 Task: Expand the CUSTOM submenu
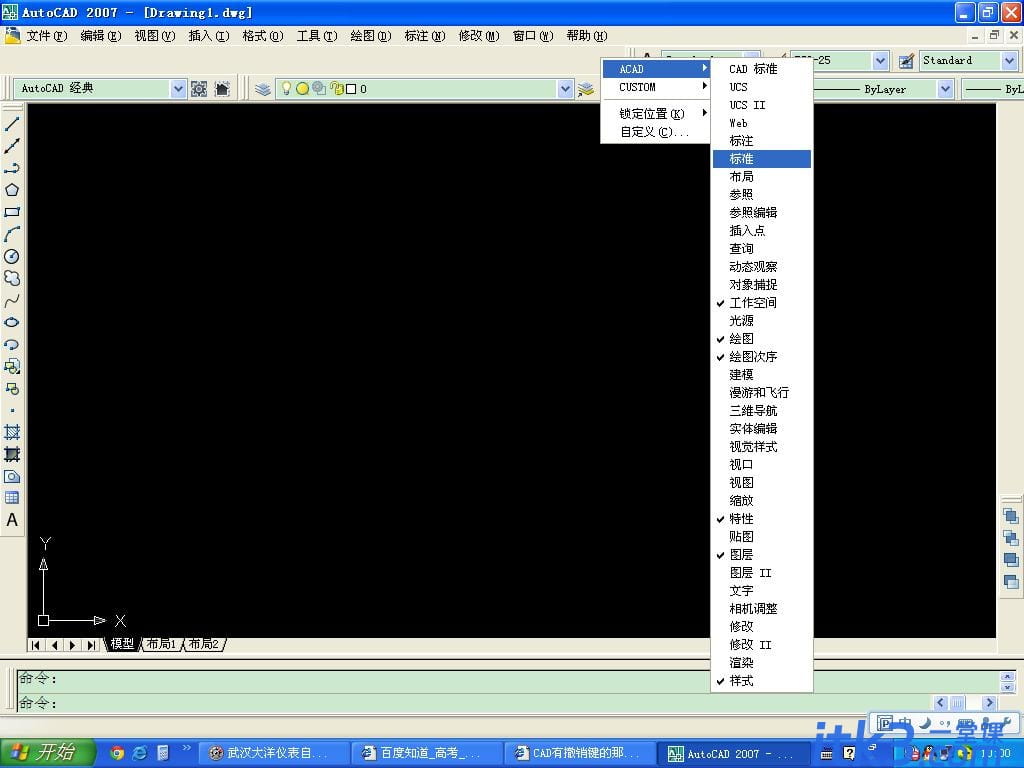point(656,87)
